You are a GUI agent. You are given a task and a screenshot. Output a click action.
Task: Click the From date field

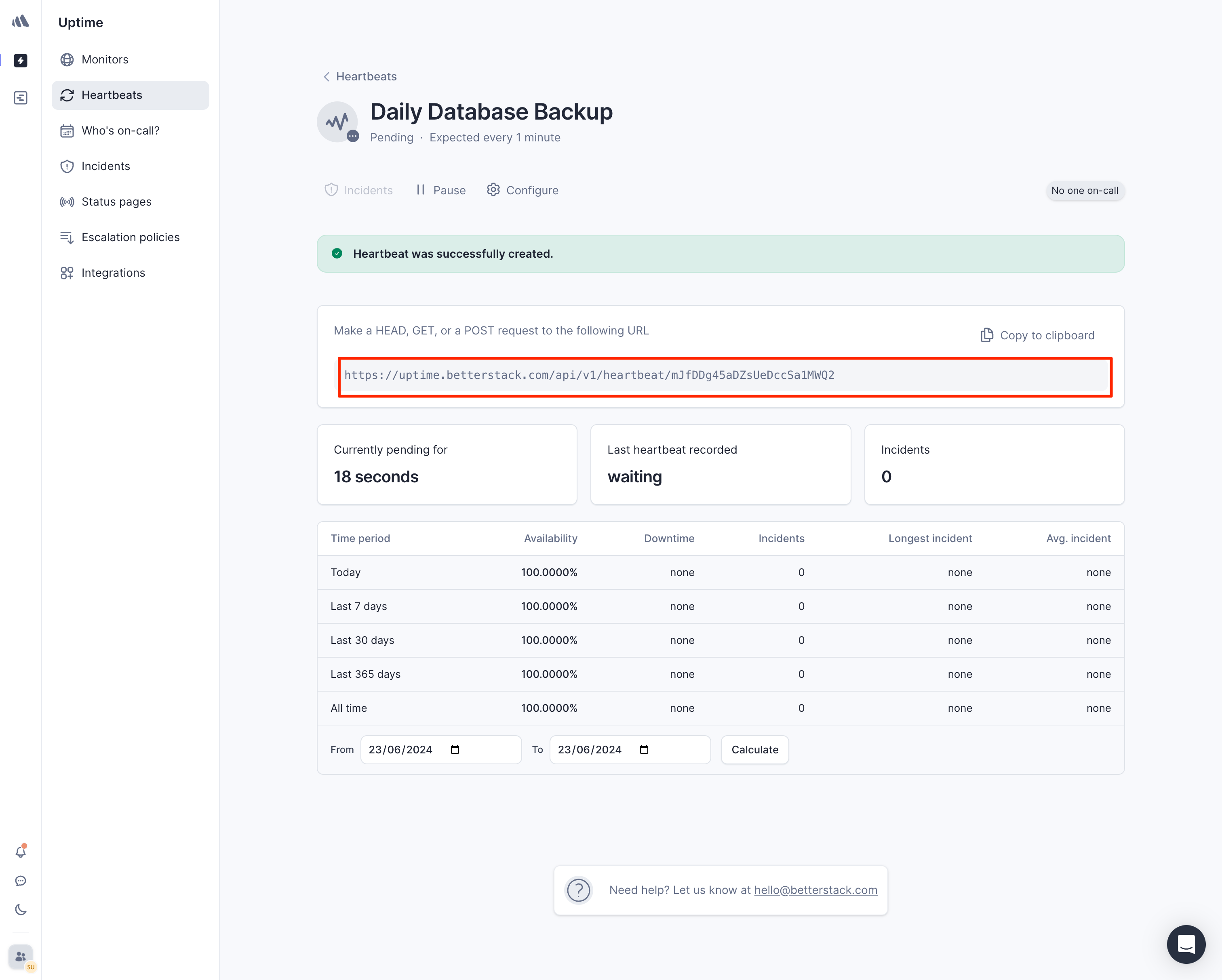point(441,749)
